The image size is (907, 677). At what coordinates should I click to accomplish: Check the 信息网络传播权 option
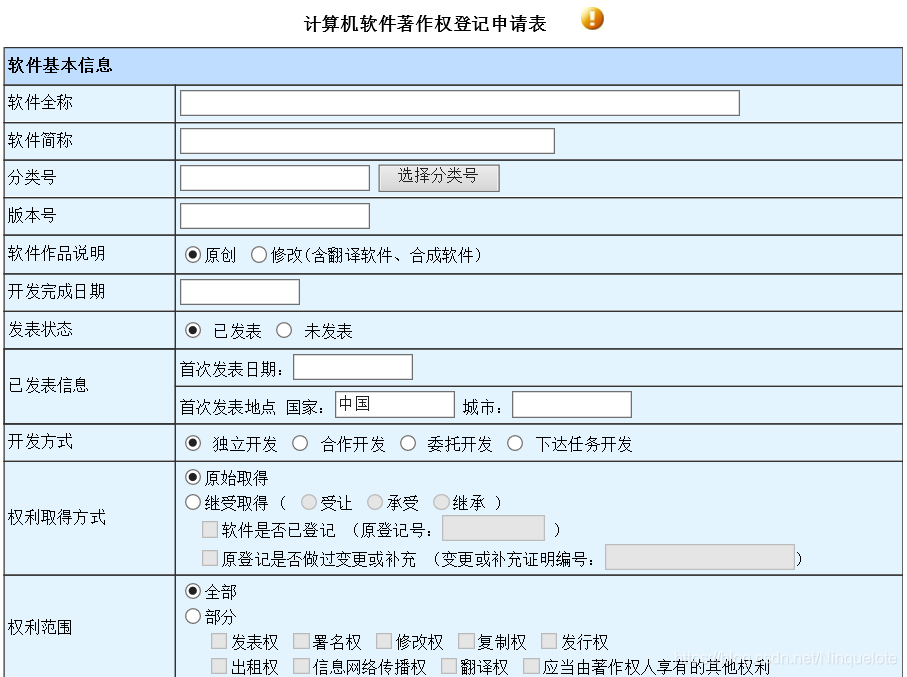(301, 666)
